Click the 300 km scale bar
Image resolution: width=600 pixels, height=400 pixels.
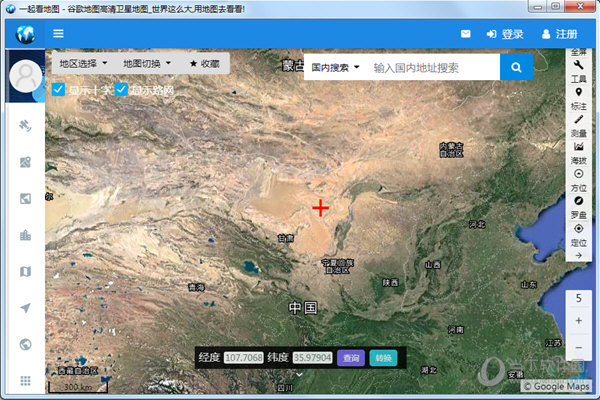click(x=78, y=387)
